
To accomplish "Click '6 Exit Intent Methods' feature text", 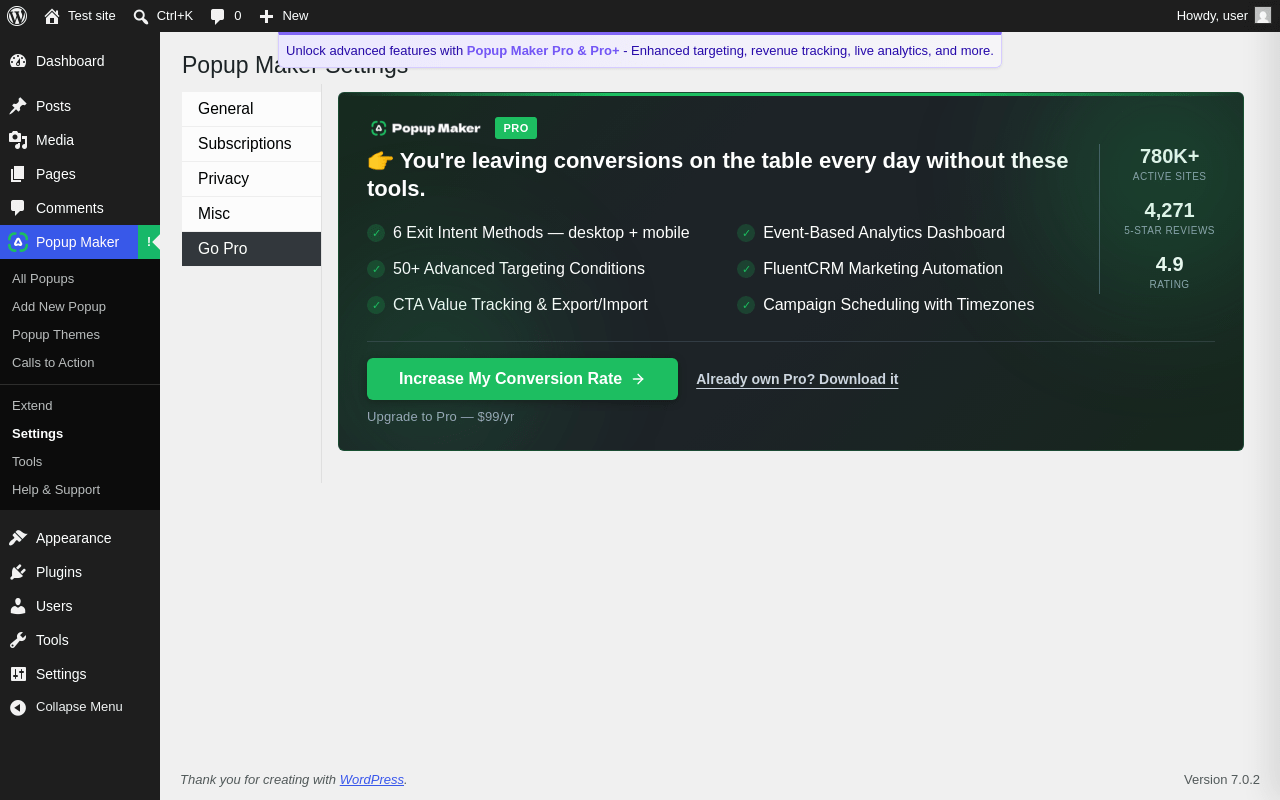I will [x=541, y=233].
